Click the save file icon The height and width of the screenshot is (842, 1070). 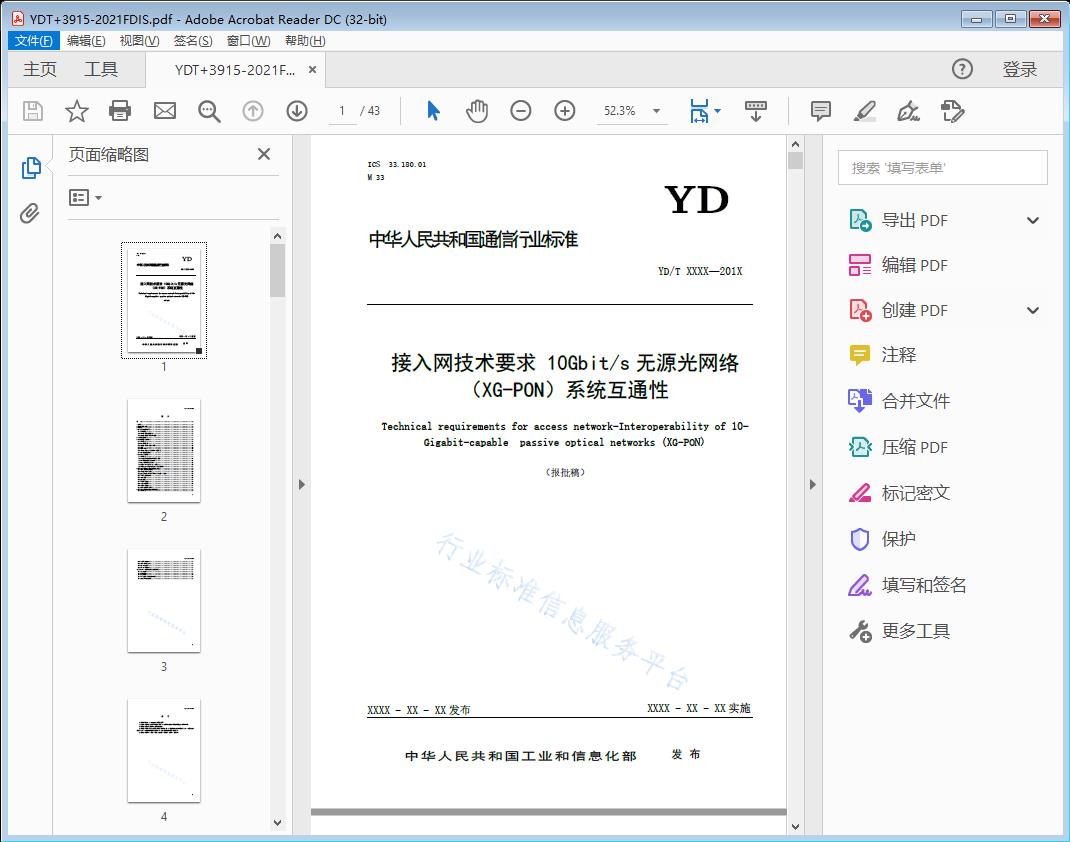(x=32, y=111)
